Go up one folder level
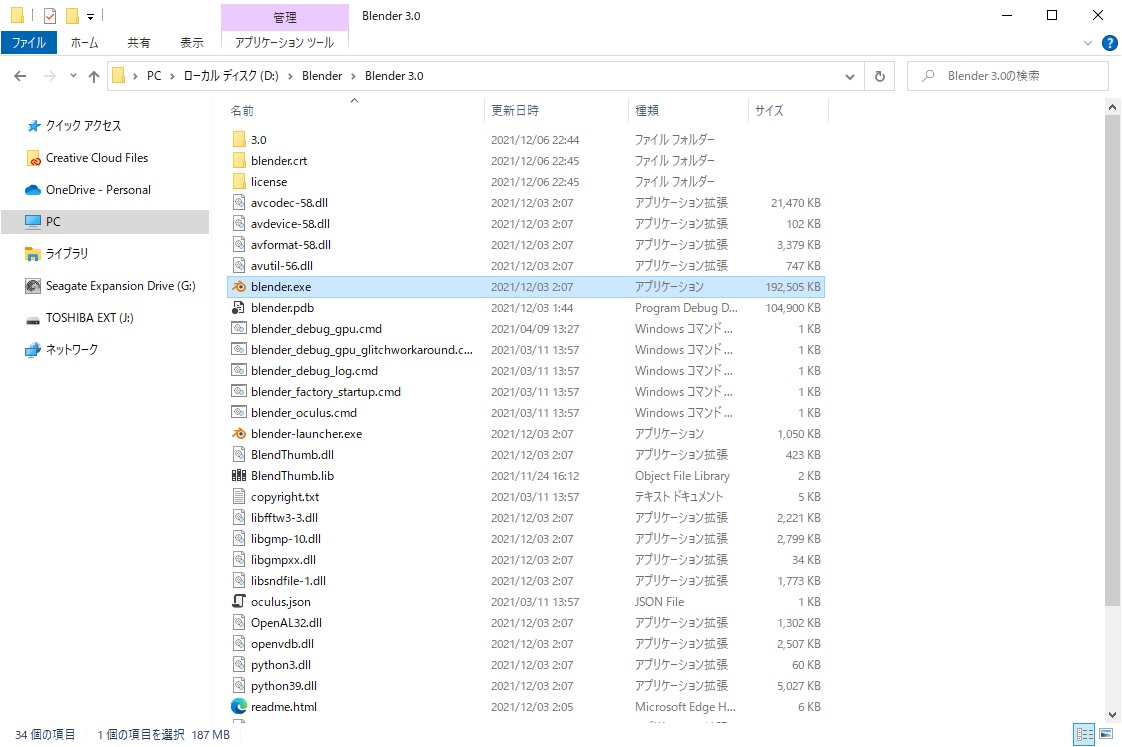 (x=94, y=76)
